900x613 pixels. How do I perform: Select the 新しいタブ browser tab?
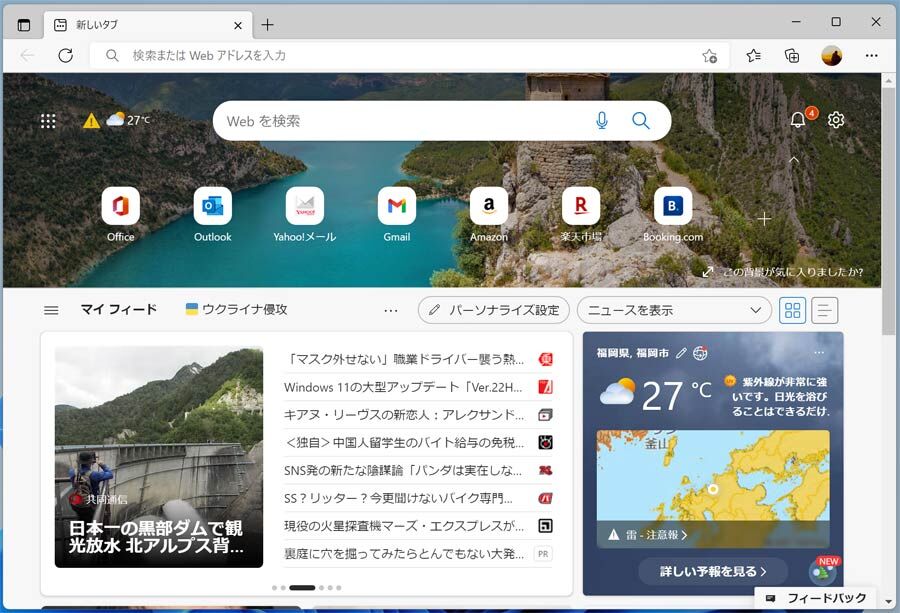pyautogui.click(x=148, y=25)
